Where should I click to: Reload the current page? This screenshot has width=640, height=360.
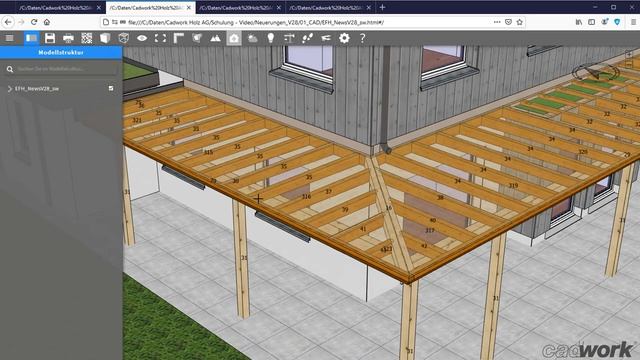34,22
